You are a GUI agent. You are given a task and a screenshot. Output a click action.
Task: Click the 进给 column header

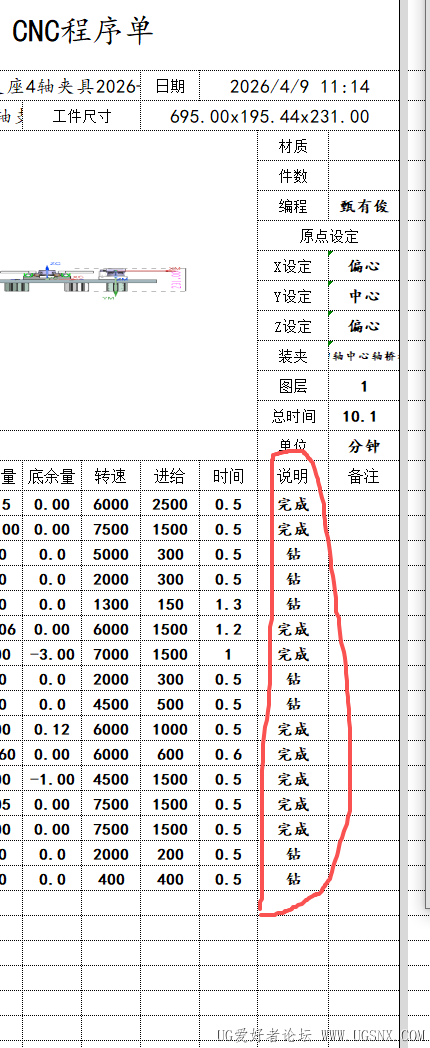[170, 477]
